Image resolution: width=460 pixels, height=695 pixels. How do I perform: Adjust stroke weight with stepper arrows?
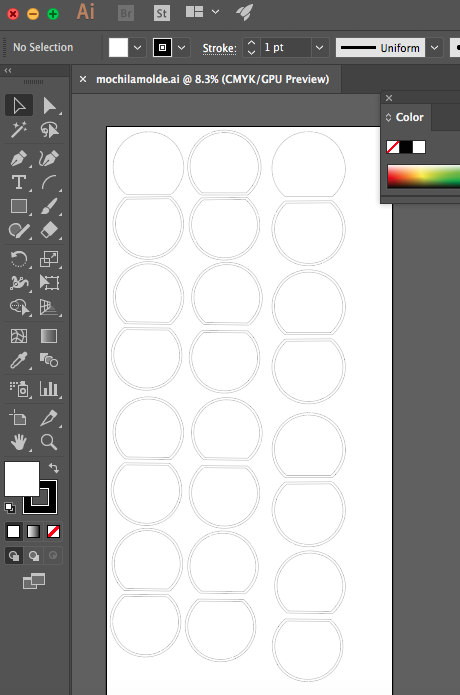coord(251,47)
